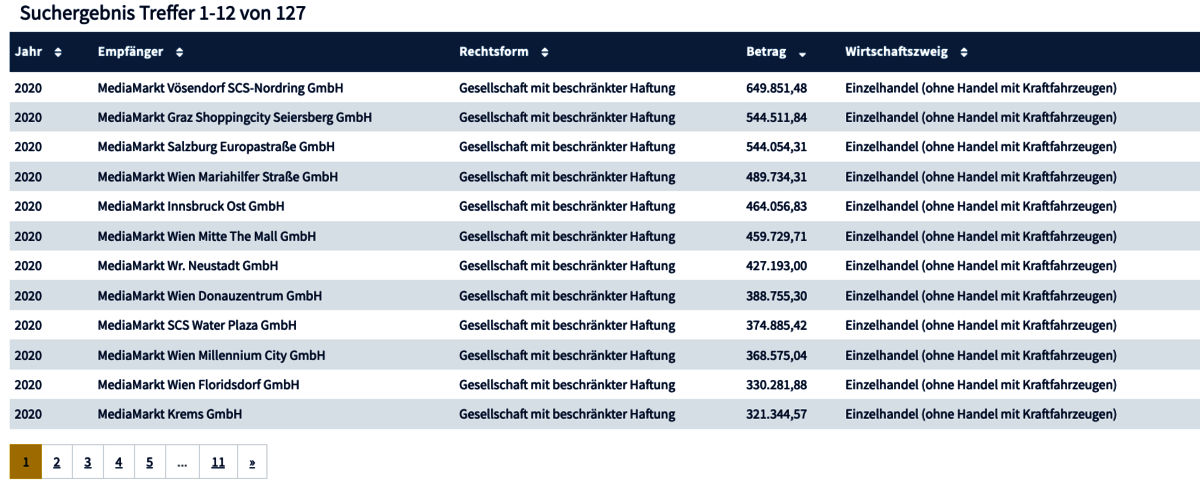Click the Betrag descending sort arrow
Image resolution: width=1200 pixels, height=494 pixels.
click(x=802, y=53)
